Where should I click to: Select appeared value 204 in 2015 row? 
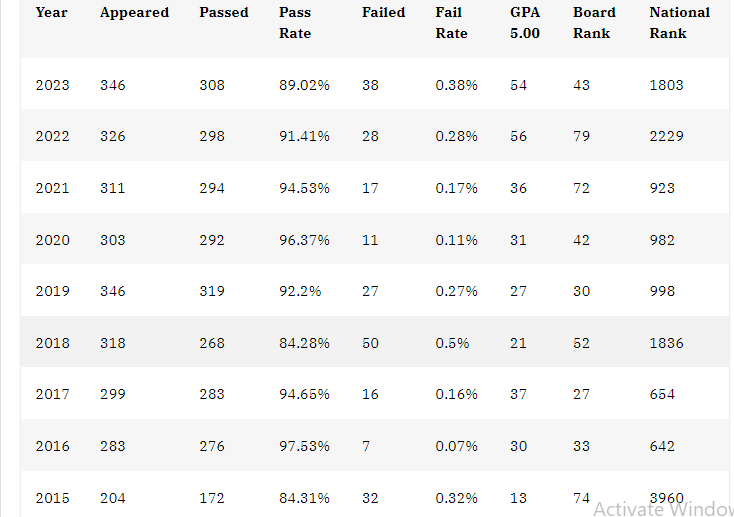click(x=113, y=498)
